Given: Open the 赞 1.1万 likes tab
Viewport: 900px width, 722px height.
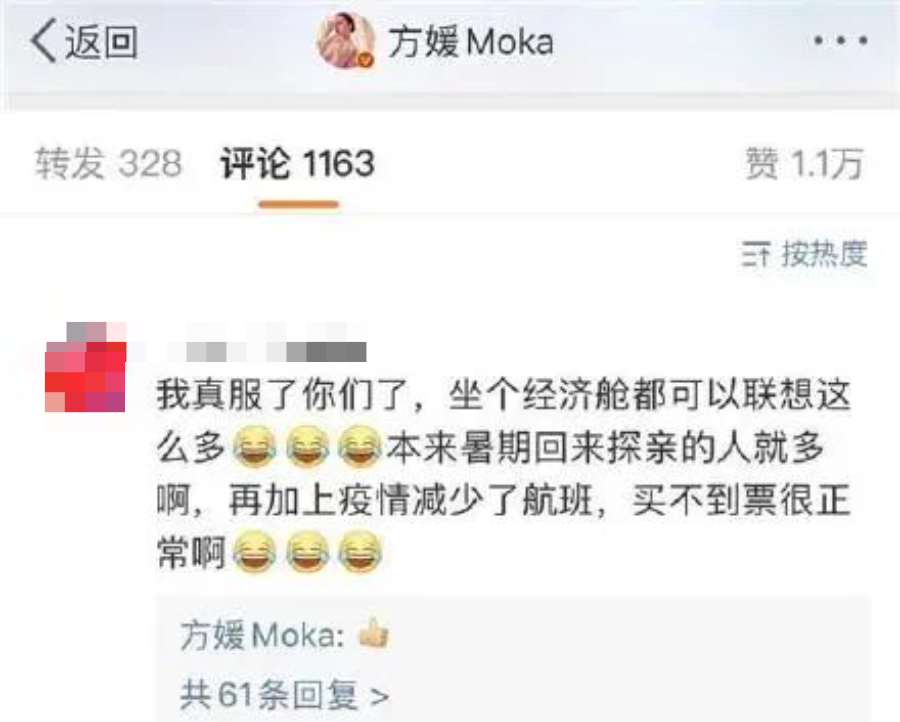Looking at the screenshot, I should coord(804,163).
